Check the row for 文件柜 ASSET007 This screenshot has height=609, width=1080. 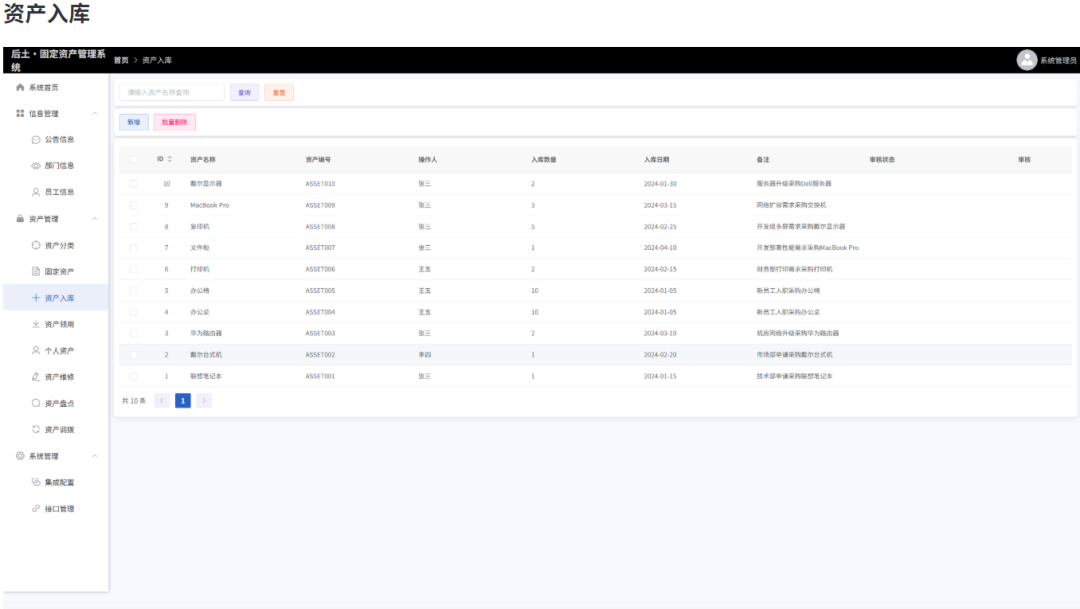point(134,248)
